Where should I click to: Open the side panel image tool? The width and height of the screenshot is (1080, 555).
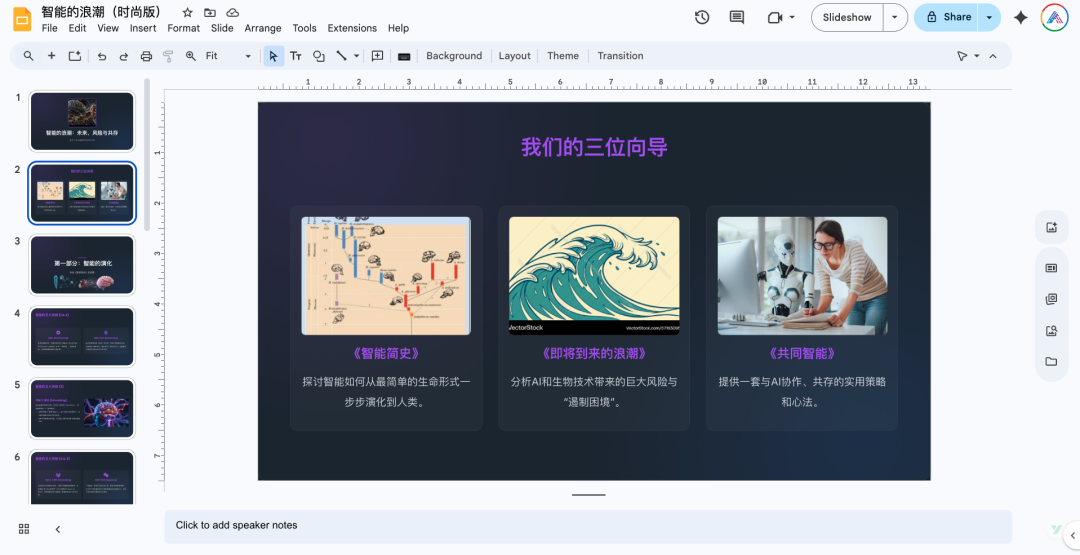point(1051,228)
